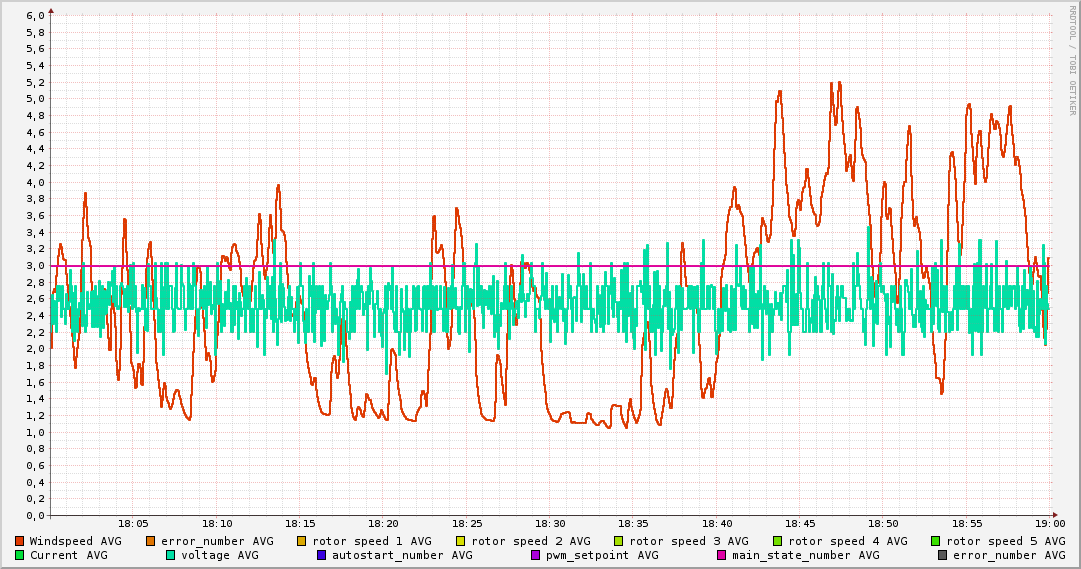Click the blue autostart_number AVG swatch
The height and width of the screenshot is (569, 1081).
(322, 555)
